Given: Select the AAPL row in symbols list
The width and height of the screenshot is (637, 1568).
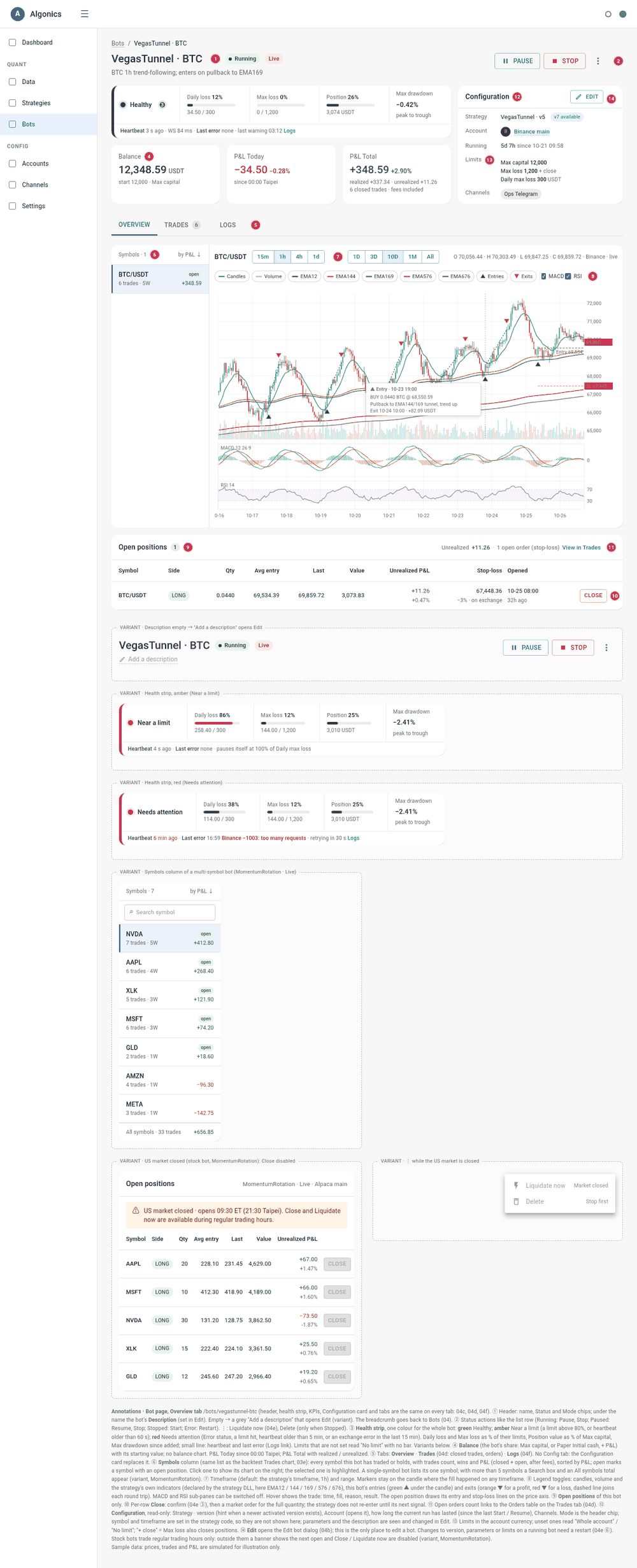Looking at the screenshot, I should [x=170, y=967].
